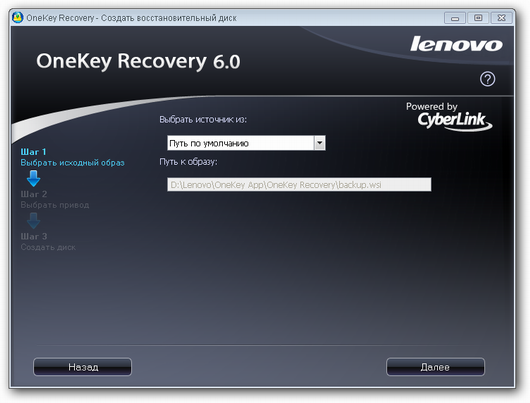Close the OneKey Recovery window
Image resolution: width=530 pixels, height=403 pixels.
point(502,18)
